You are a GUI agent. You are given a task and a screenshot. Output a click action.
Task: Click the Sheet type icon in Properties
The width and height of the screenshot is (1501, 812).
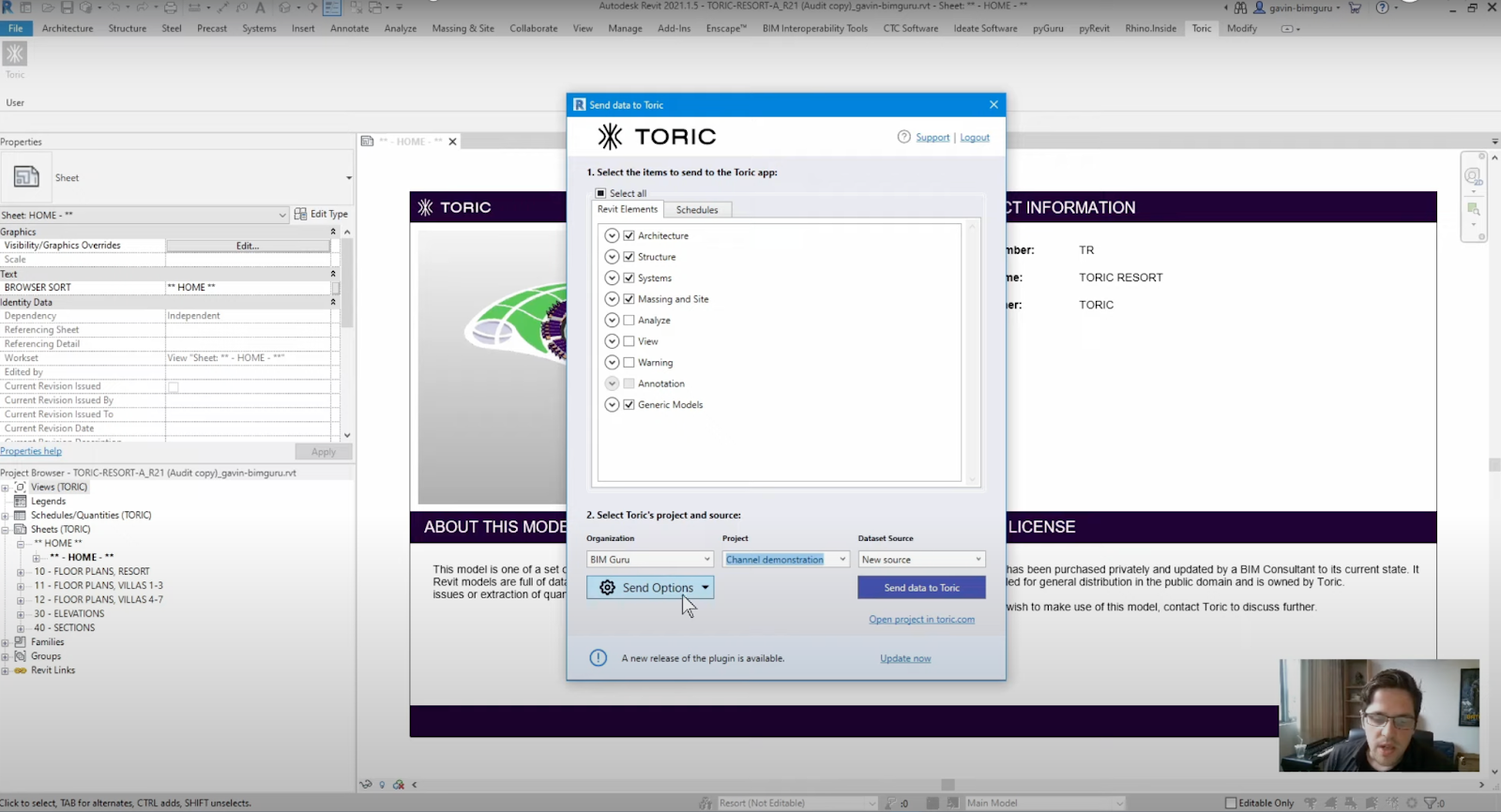tap(26, 176)
